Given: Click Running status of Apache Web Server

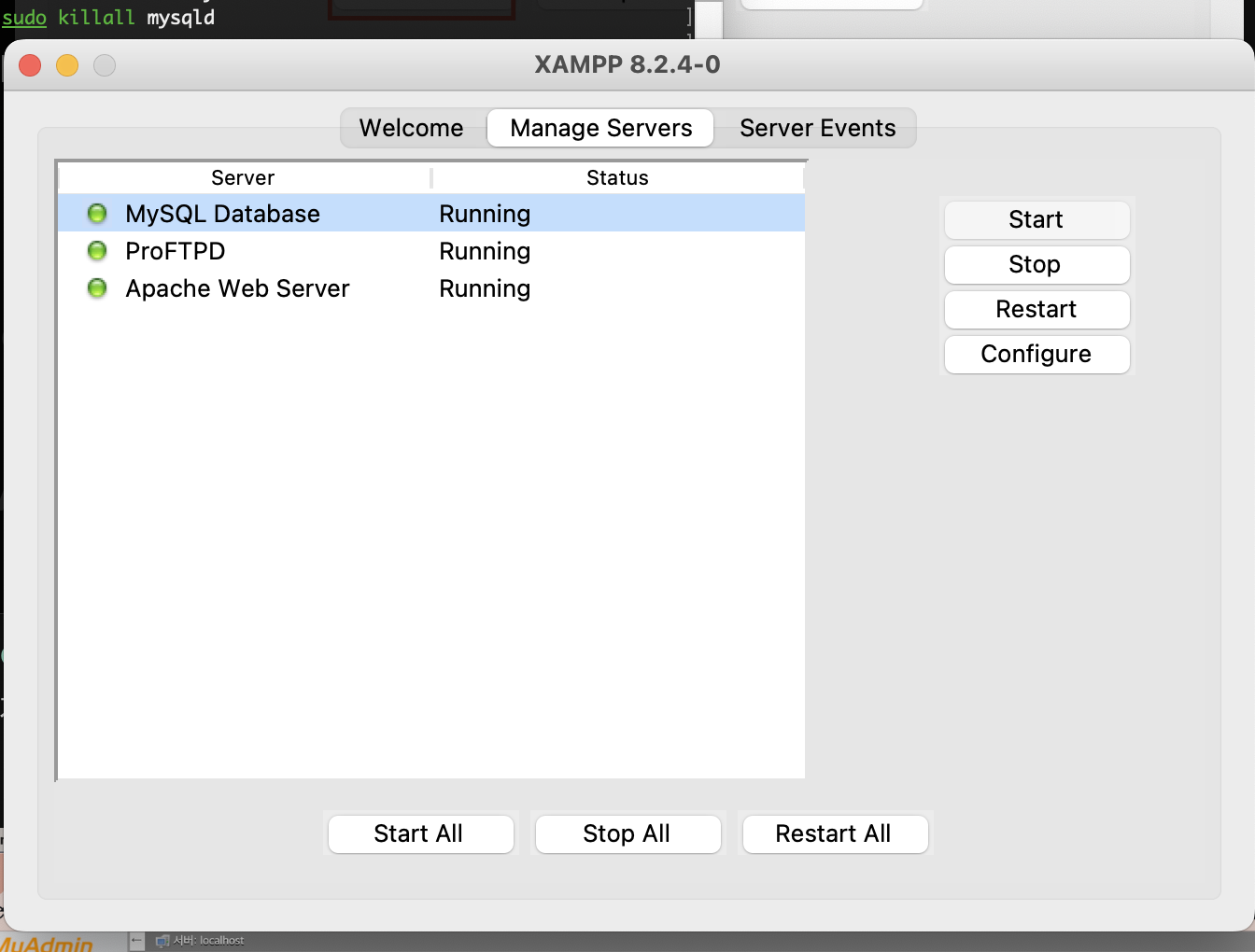Looking at the screenshot, I should (x=485, y=288).
